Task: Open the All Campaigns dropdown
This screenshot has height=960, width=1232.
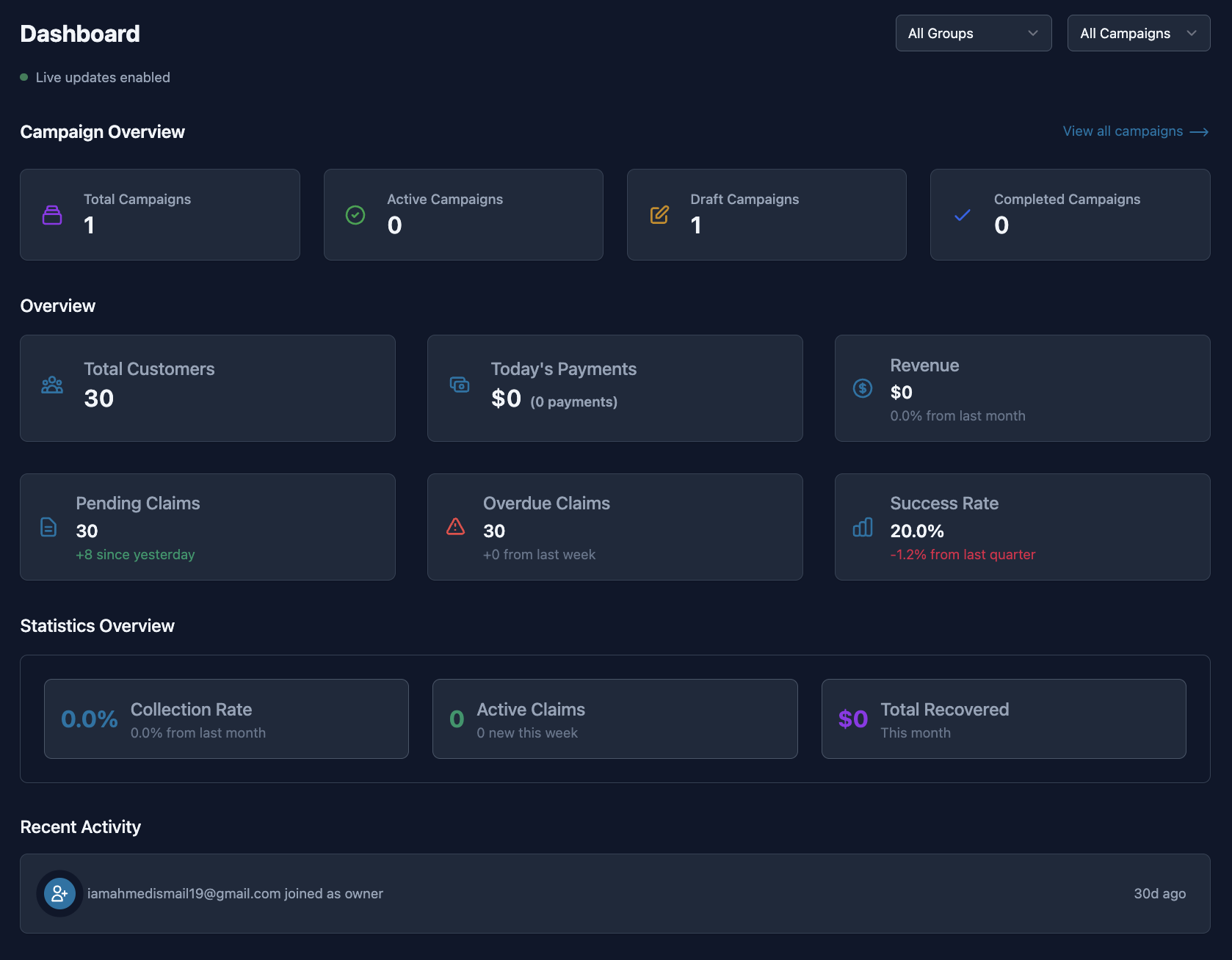Action: (x=1137, y=33)
